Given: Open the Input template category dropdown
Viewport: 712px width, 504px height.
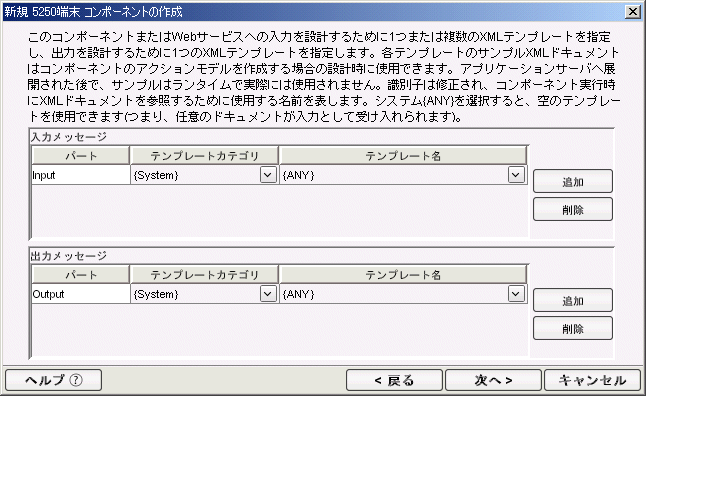Looking at the screenshot, I should (268, 175).
